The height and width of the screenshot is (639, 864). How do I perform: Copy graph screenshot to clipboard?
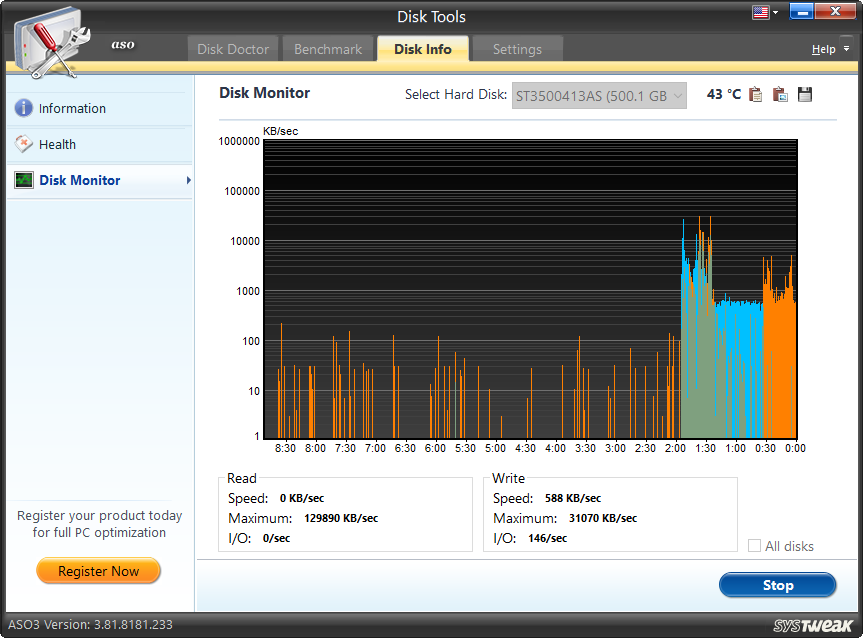pos(780,94)
